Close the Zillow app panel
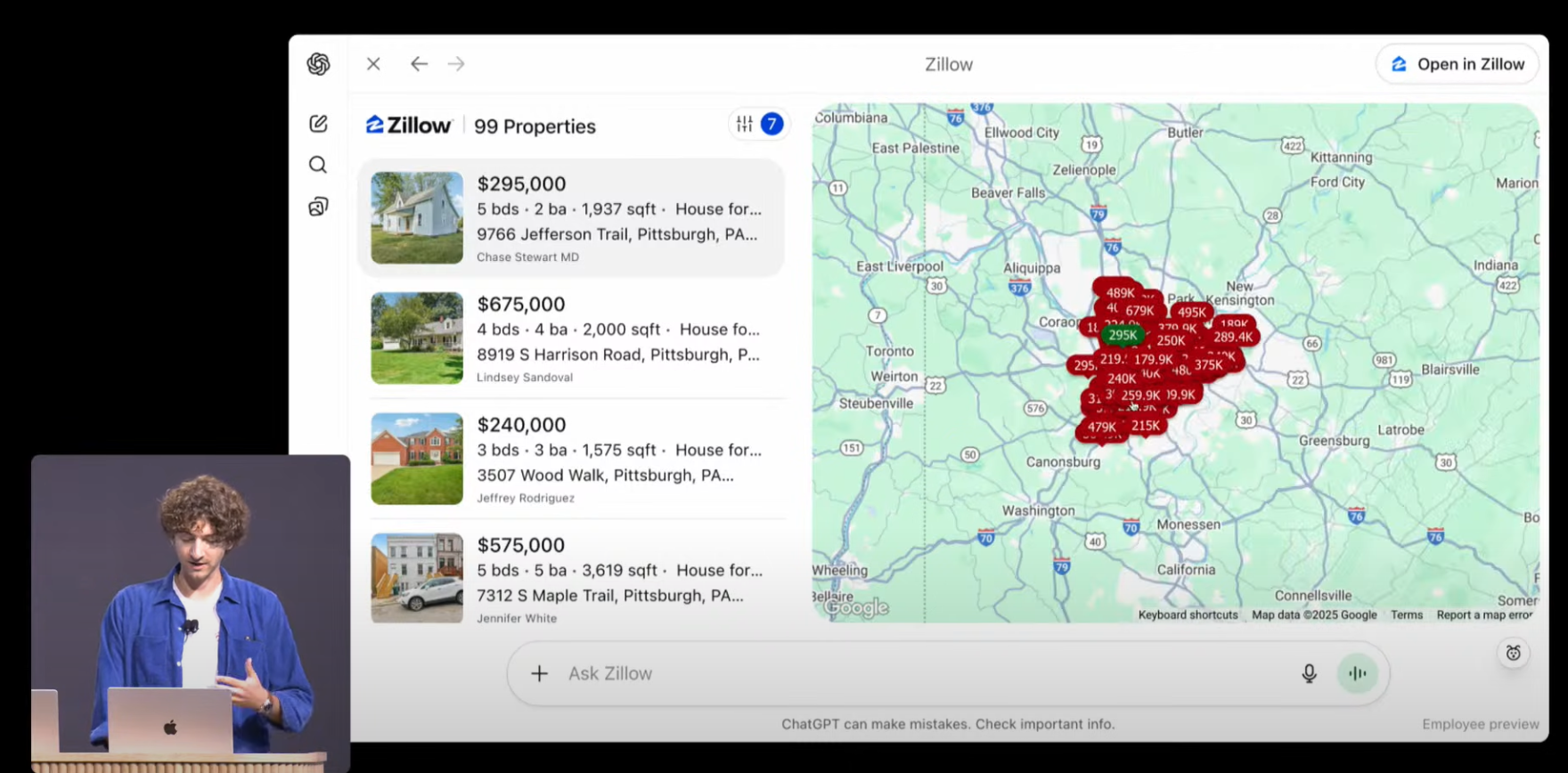The width and height of the screenshot is (1568, 773). 373,64
